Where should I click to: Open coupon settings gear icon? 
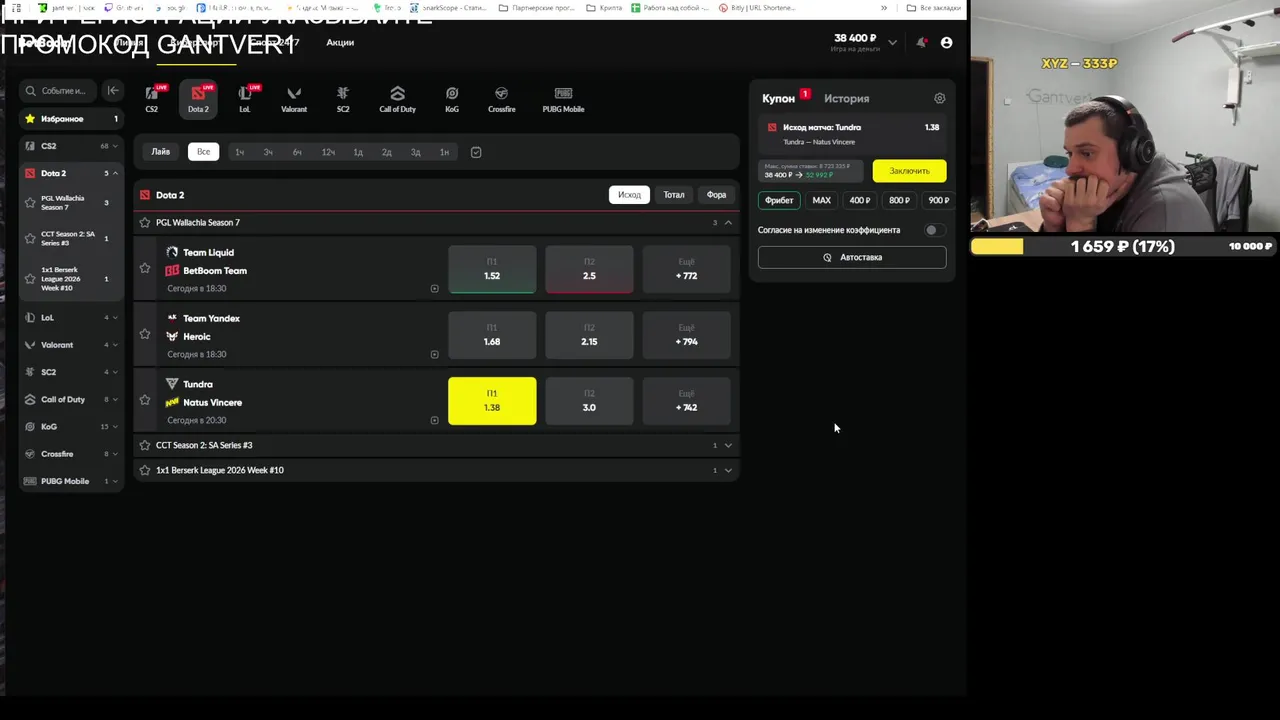click(x=939, y=98)
